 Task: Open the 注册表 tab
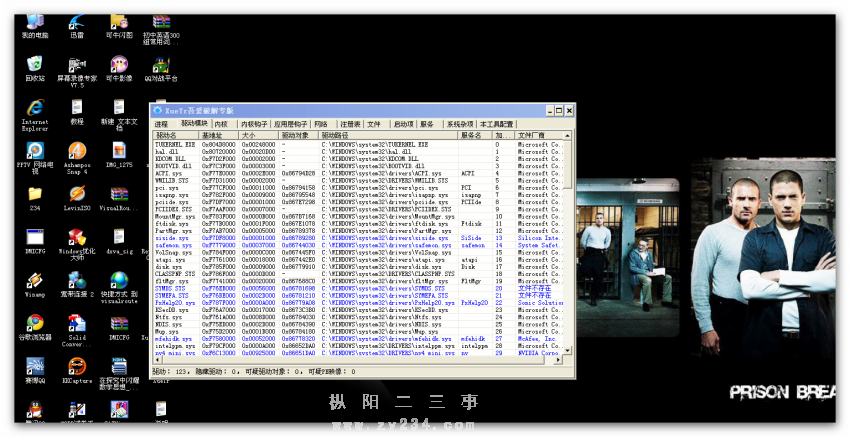pos(350,124)
